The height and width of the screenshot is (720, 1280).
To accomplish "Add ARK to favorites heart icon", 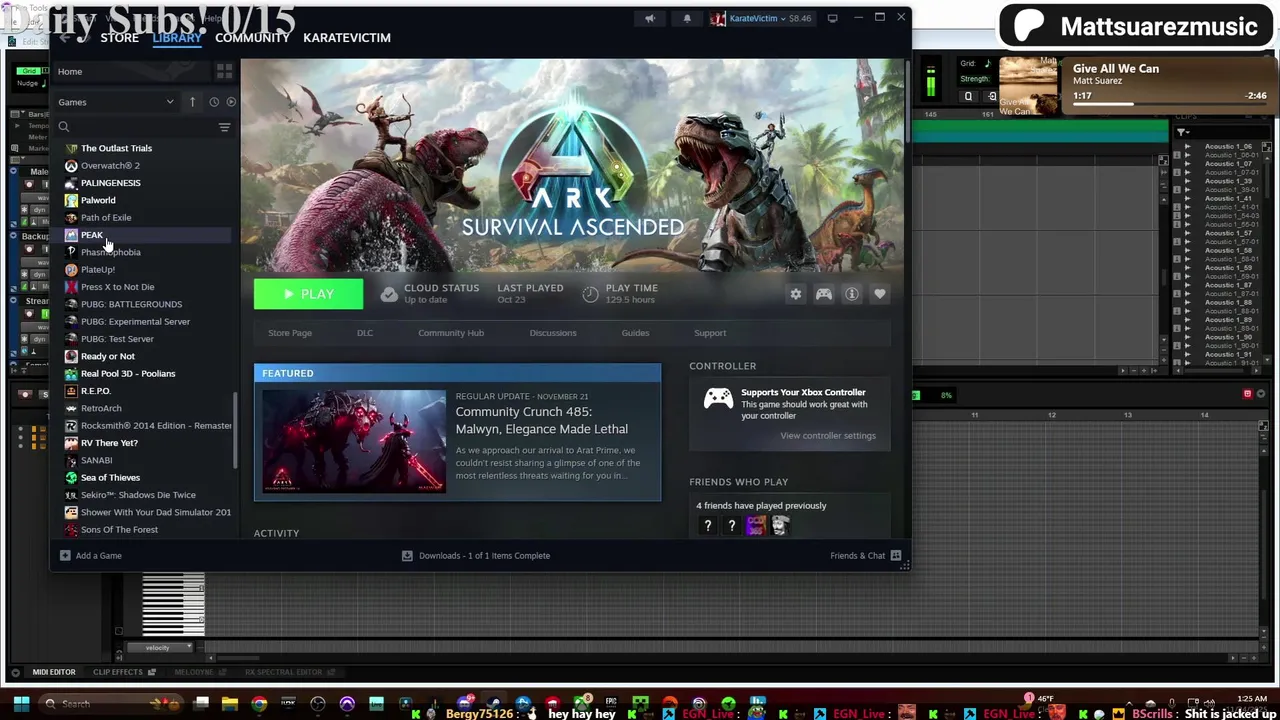I will 880,294.
